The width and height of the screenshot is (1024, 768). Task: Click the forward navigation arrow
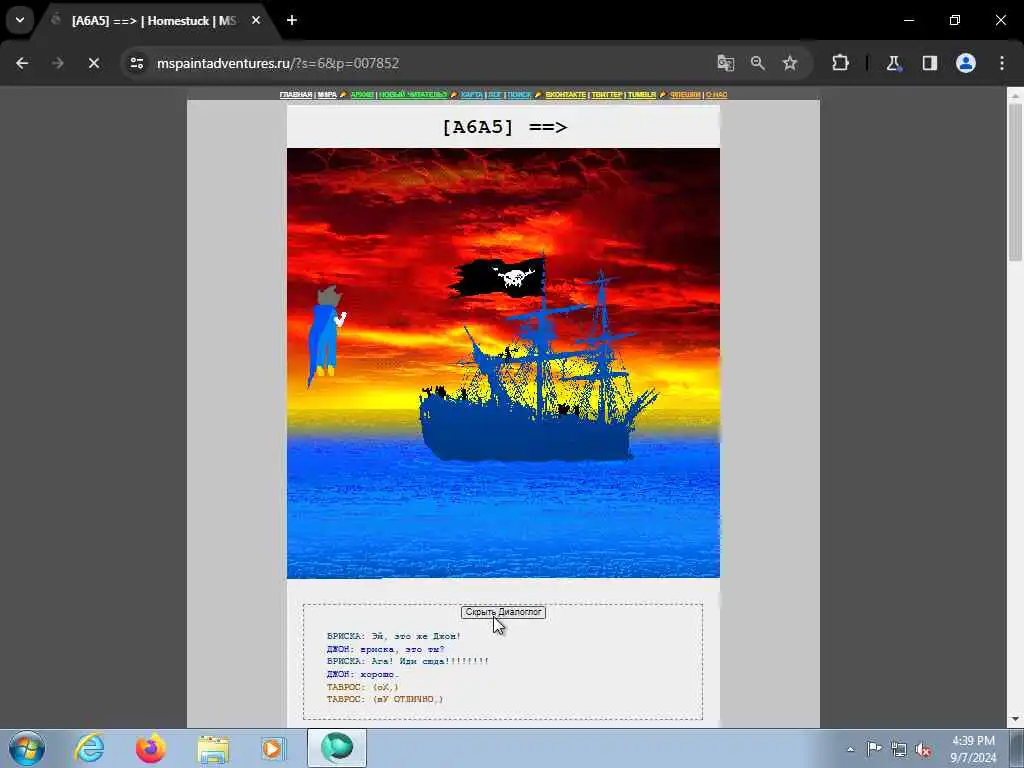point(57,63)
